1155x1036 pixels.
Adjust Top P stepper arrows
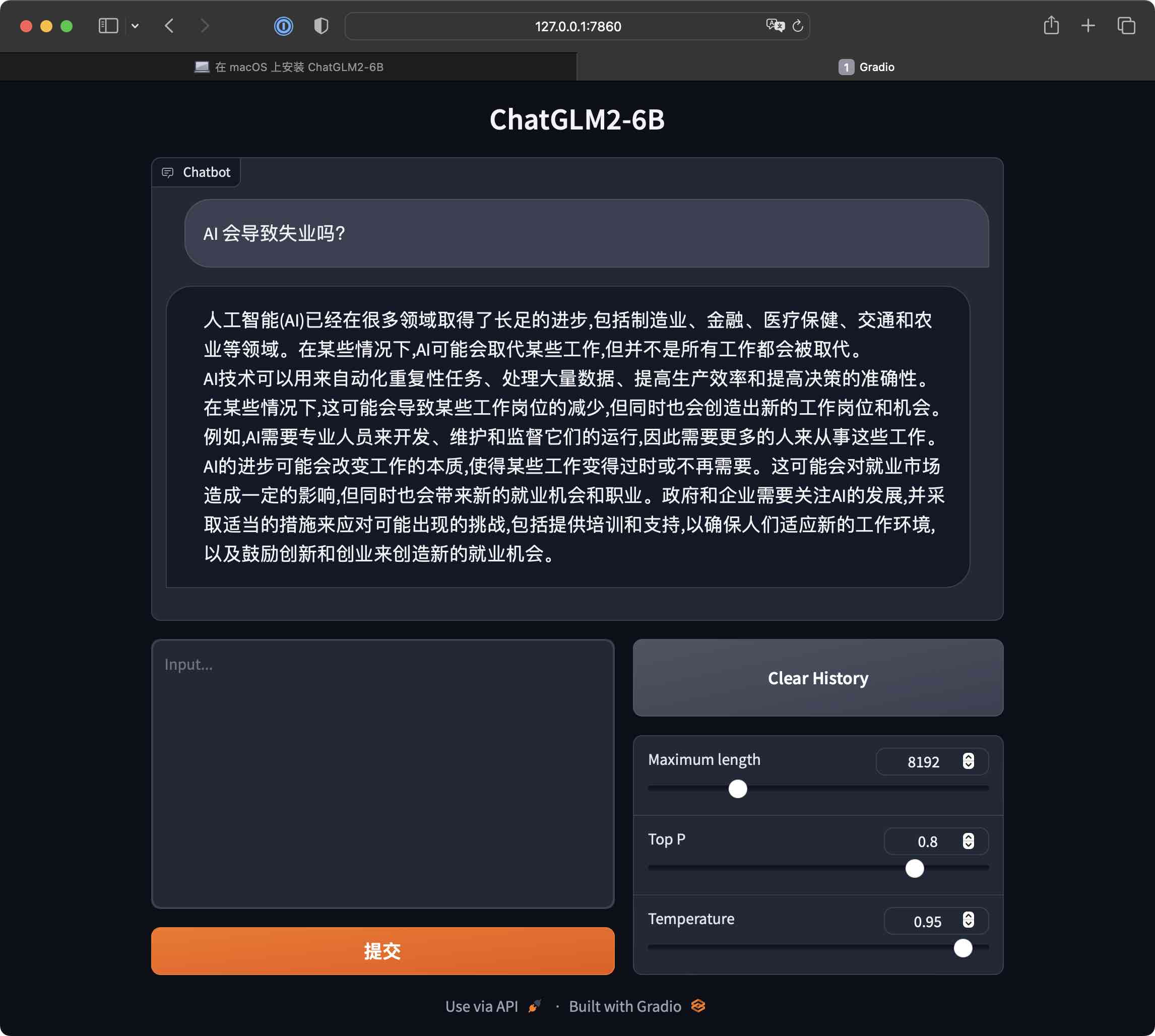968,841
